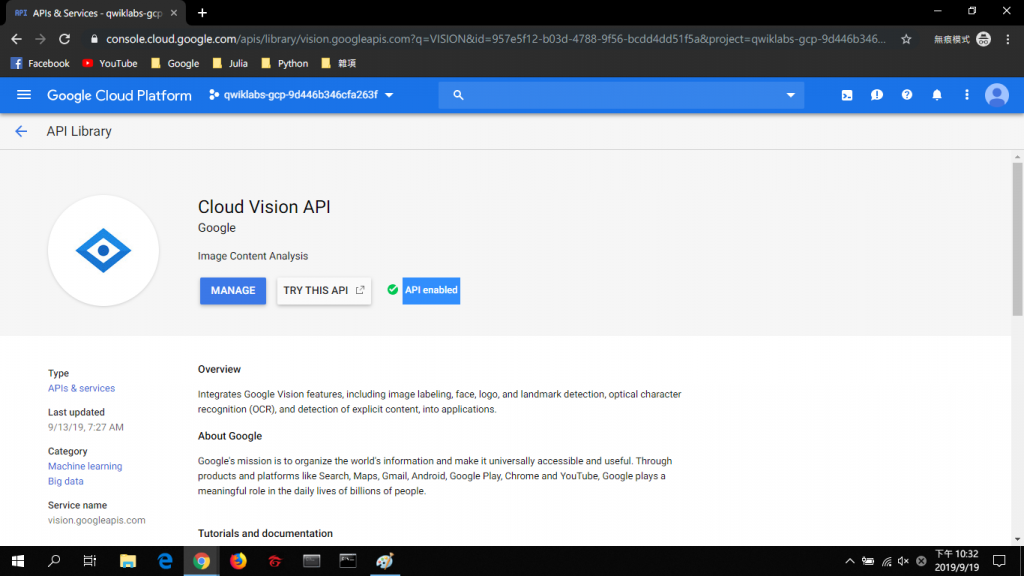Click the API enabled status label
Screen dimensions: 1024x576
click(431, 290)
